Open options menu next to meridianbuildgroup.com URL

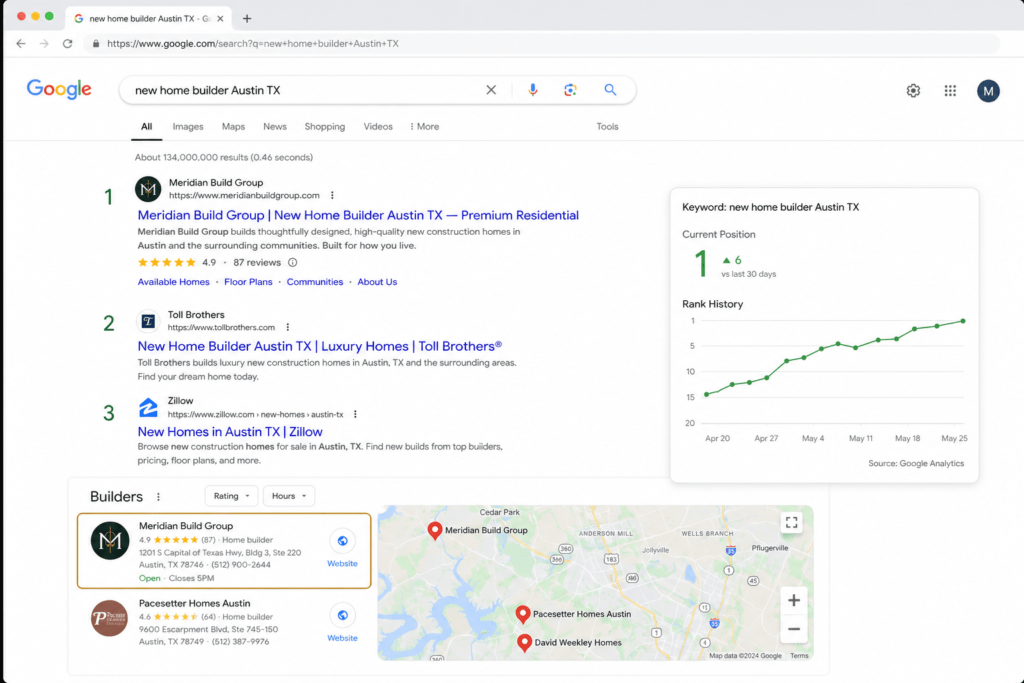pyautogui.click(x=332, y=195)
